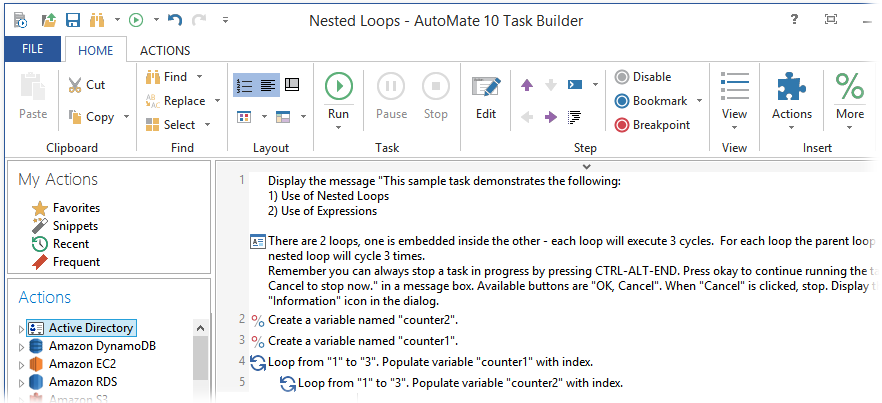Click Replace in the ribbon
Screen dimensions: 882x403
point(176,101)
